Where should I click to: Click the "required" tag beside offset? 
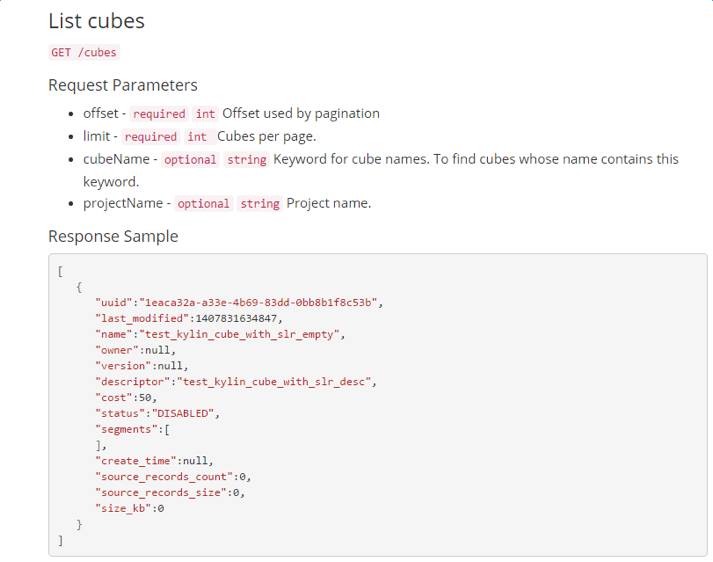(x=159, y=114)
